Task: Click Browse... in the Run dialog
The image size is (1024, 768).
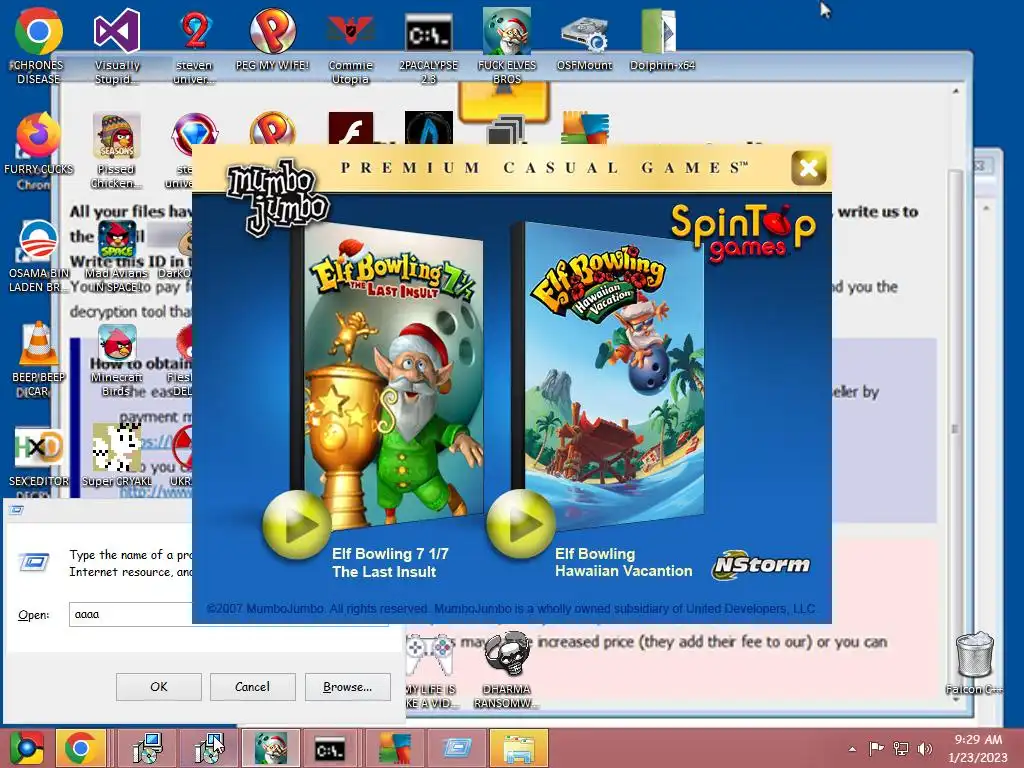Action: point(347,687)
